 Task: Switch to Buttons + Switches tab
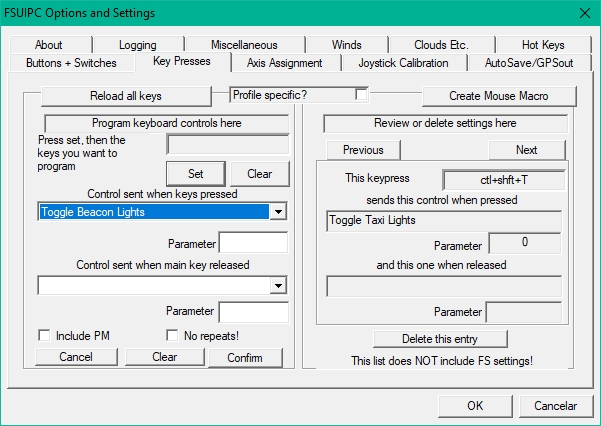[71, 63]
